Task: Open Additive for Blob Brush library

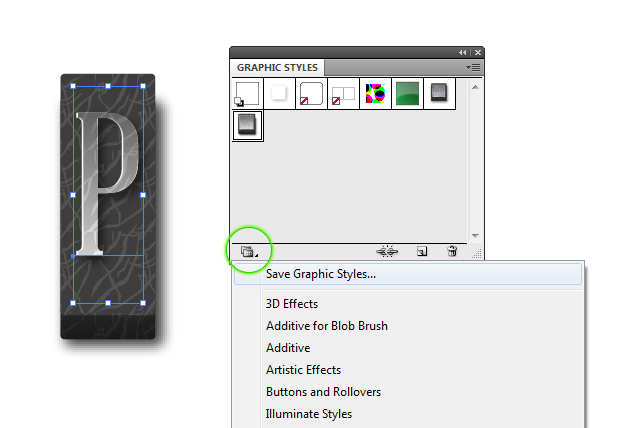Action: click(327, 326)
